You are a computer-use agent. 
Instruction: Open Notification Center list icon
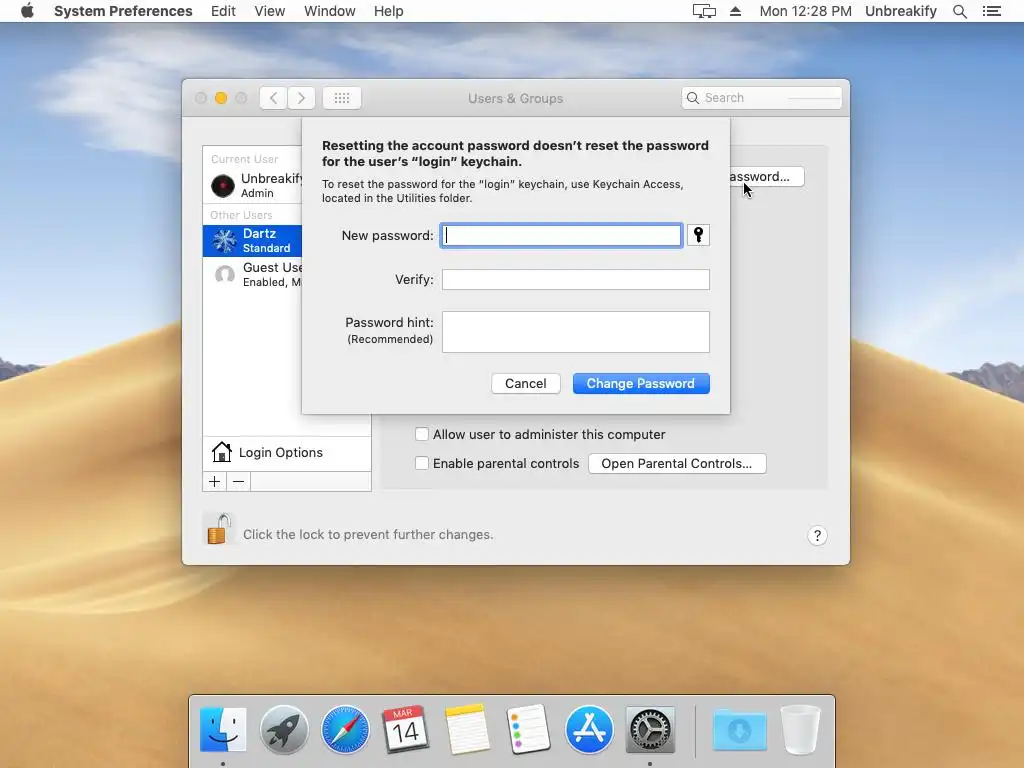pyautogui.click(x=991, y=11)
